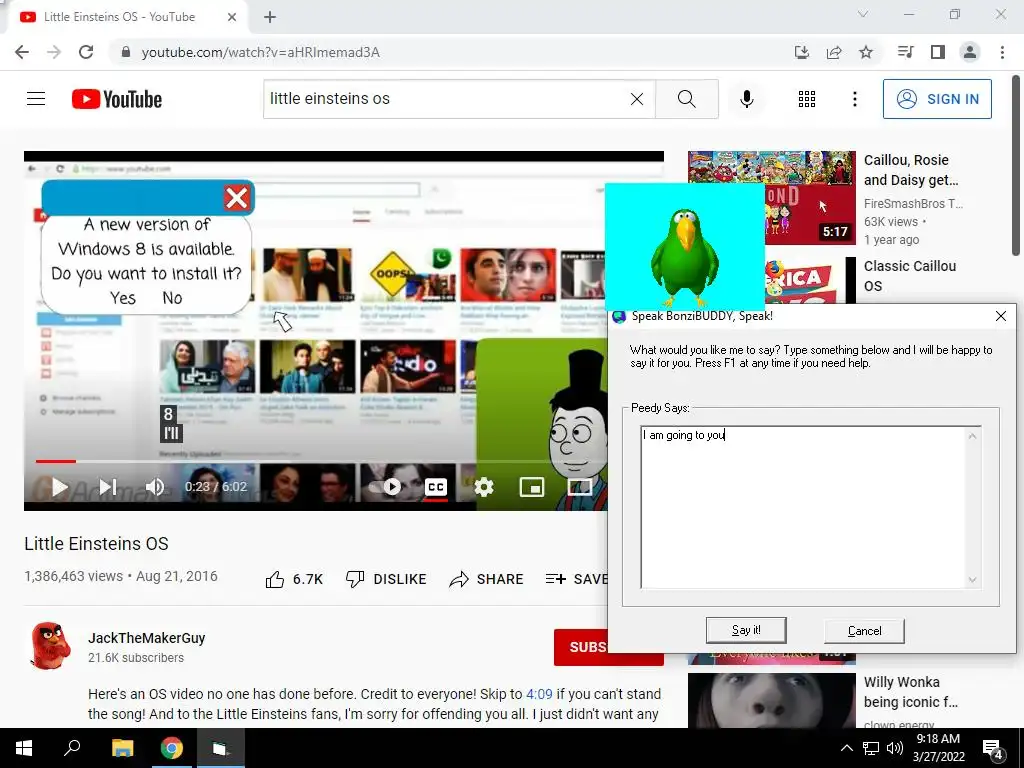Switch to miniplayer icon
This screenshot has height=768, width=1024.
[532, 487]
